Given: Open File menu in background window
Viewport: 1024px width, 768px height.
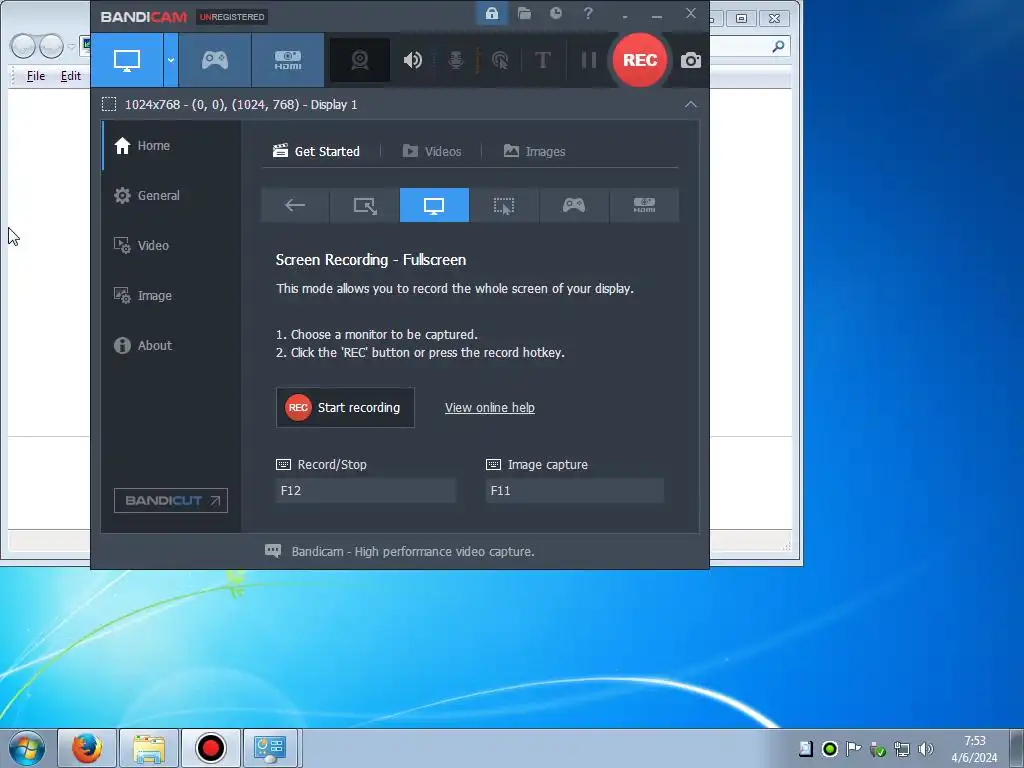Looking at the screenshot, I should [35, 76].
